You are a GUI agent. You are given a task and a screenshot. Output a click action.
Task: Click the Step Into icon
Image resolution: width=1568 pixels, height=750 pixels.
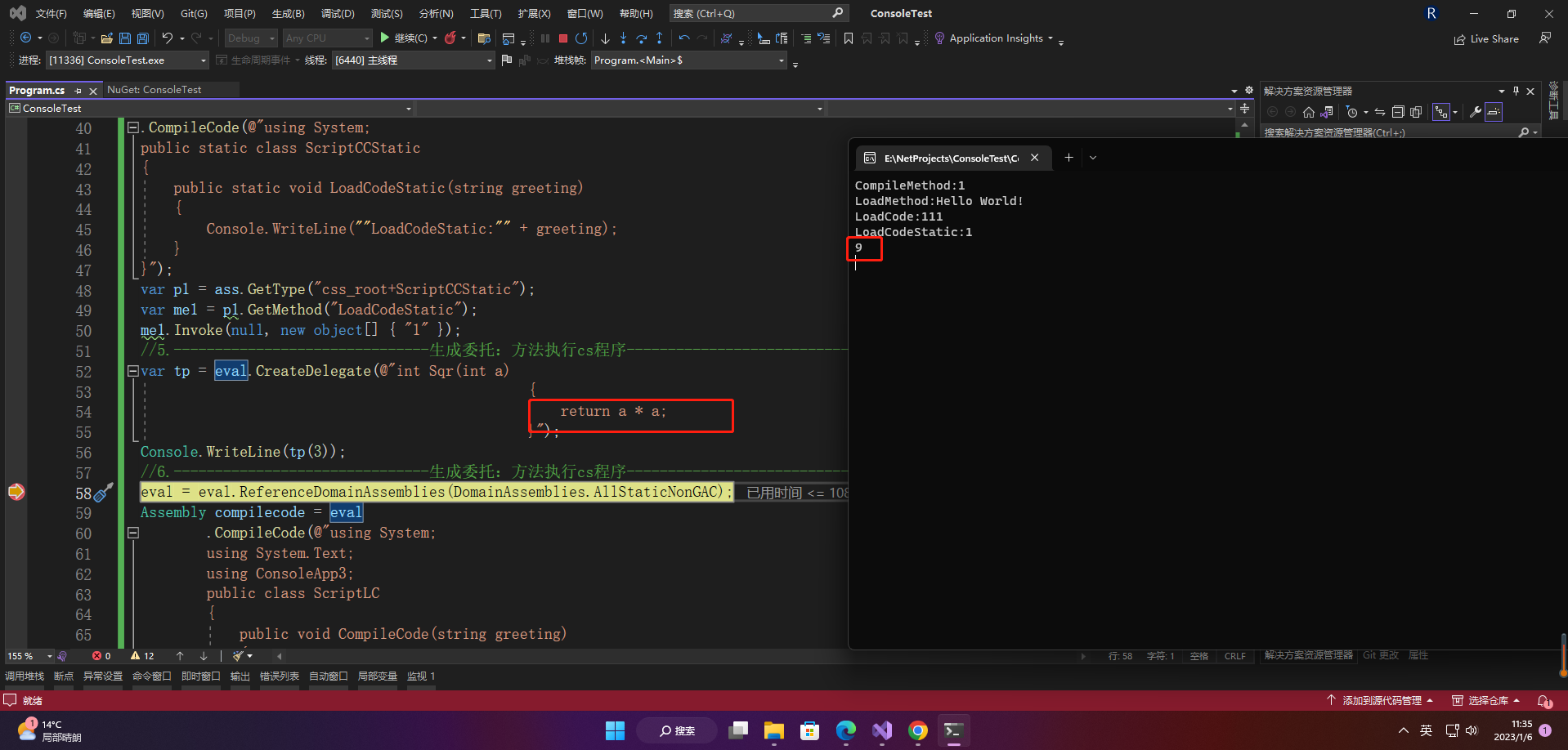[x=623, y=38]
